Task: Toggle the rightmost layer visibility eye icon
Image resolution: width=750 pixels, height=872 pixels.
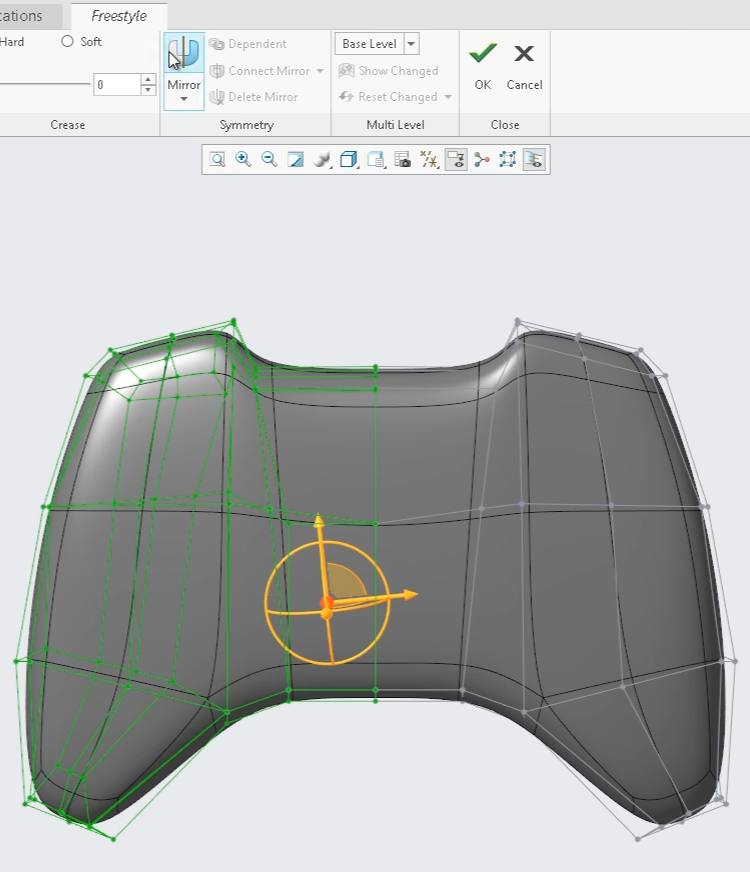Action: 534,160
